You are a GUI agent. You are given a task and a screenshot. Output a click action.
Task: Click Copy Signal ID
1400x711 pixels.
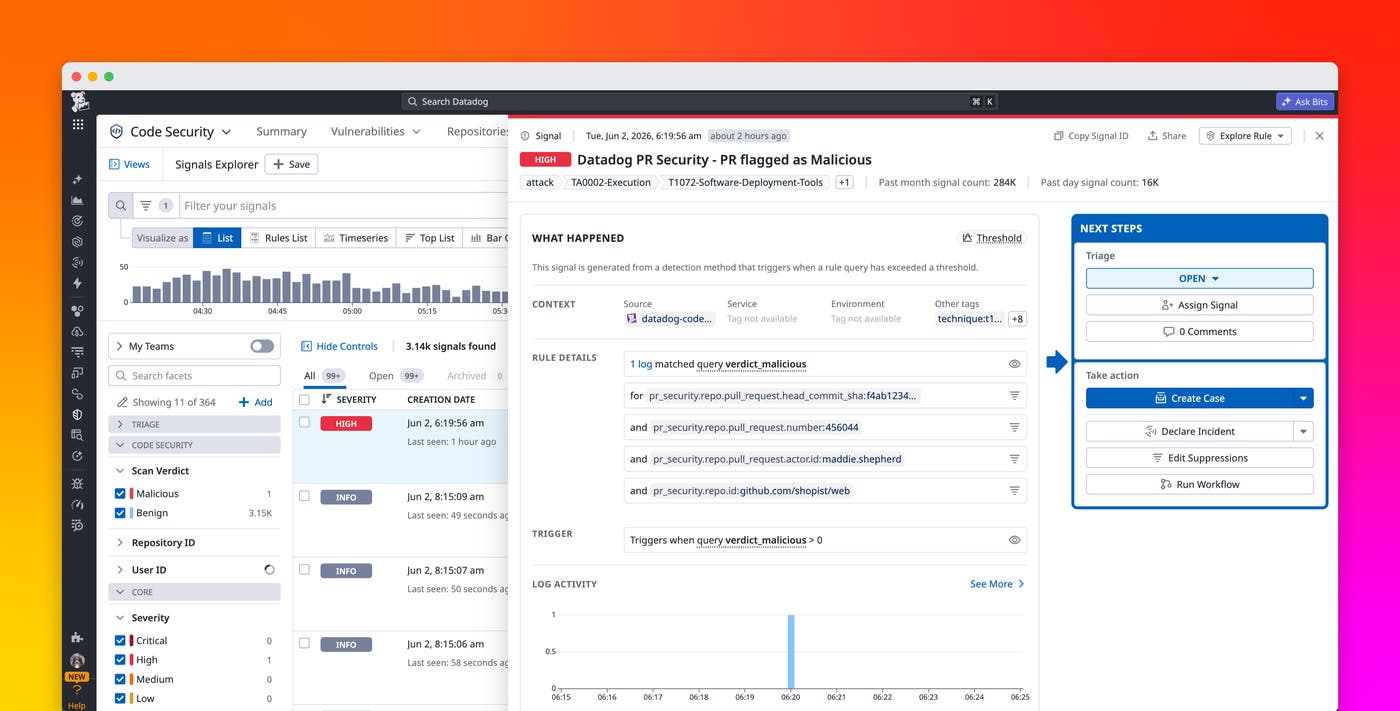click(1091, 136)
